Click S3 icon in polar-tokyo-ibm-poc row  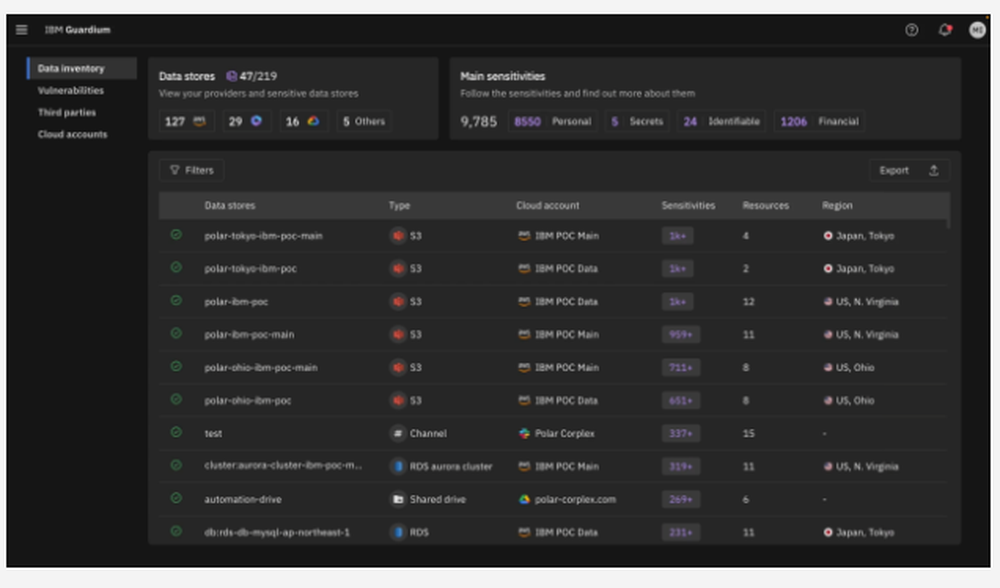[398, 268]
